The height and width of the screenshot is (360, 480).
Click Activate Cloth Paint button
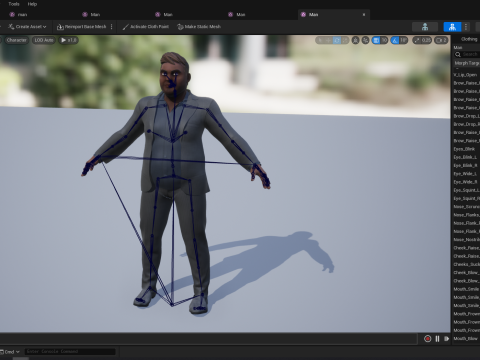[146, 27]
